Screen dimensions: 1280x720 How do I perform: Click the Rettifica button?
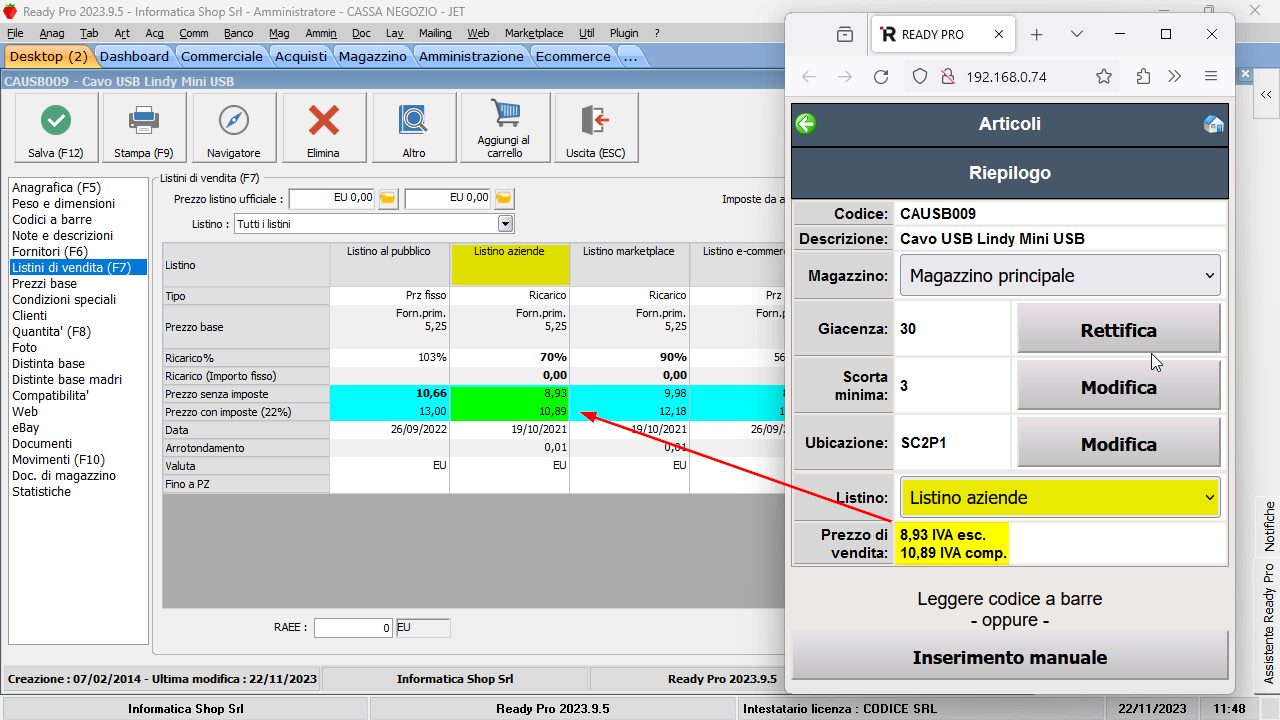1118,330
